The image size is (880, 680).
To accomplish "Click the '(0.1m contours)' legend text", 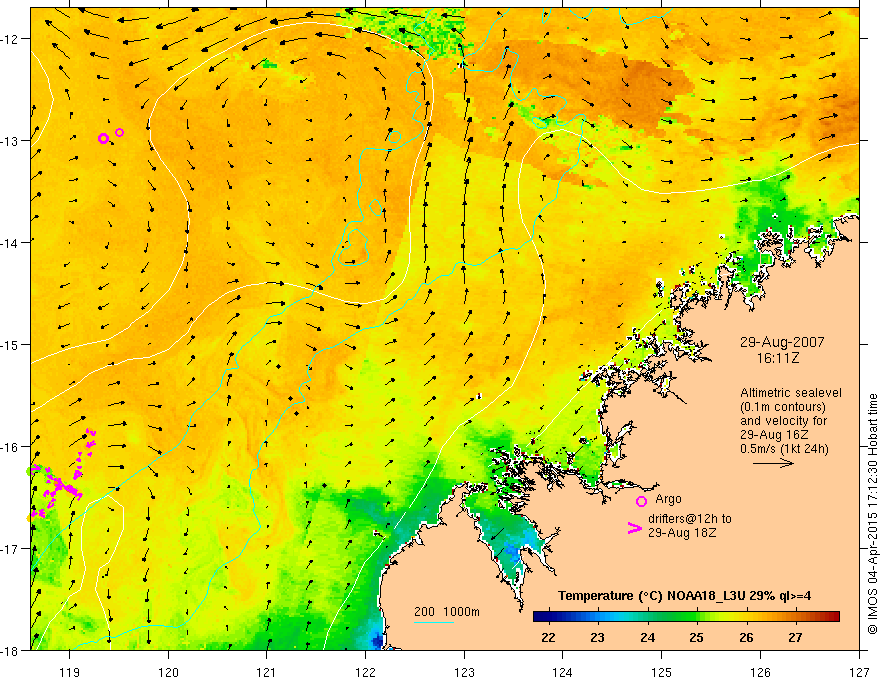I will point(783,407).
